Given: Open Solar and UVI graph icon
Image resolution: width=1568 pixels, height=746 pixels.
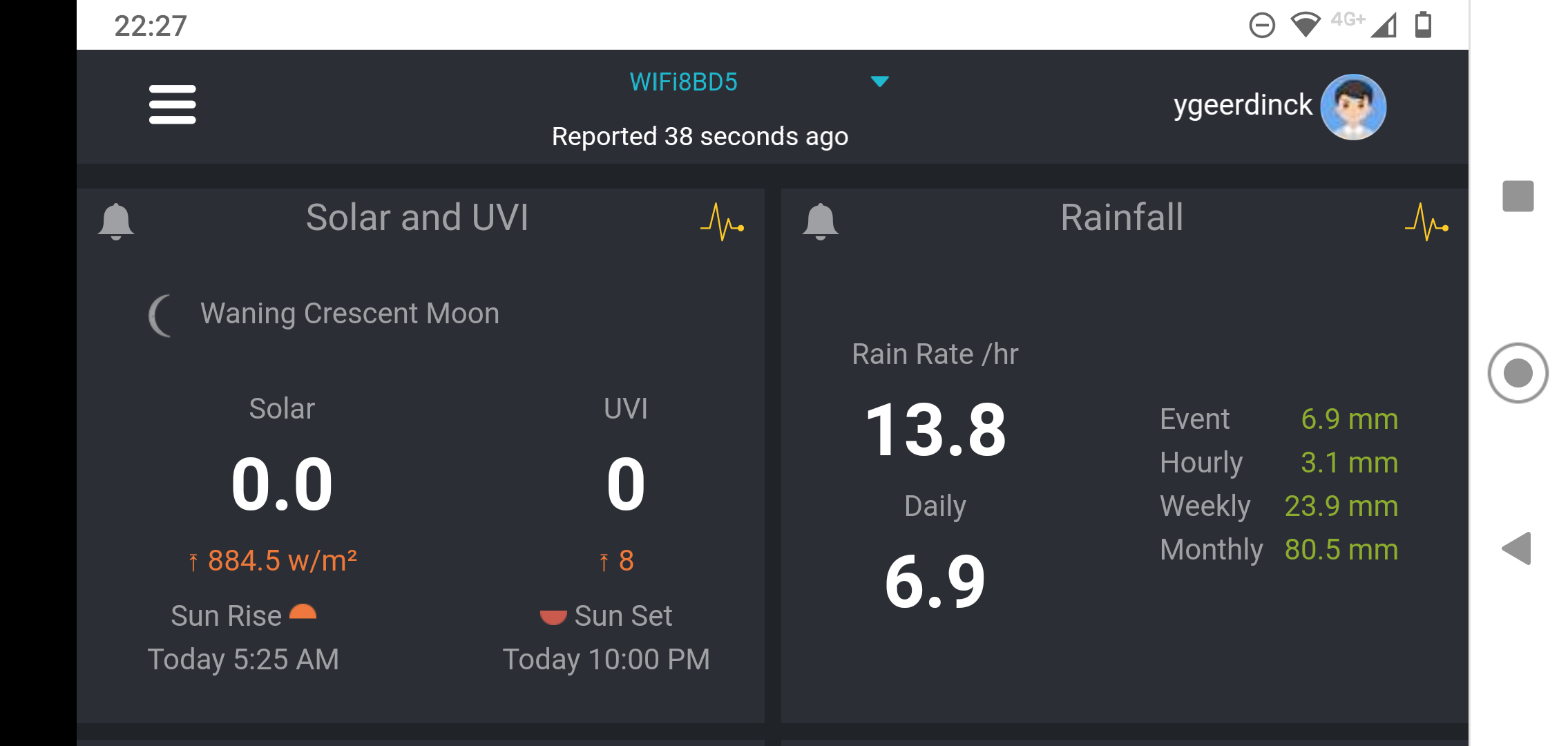Looking at the screenshot, I should pos(722,222).
